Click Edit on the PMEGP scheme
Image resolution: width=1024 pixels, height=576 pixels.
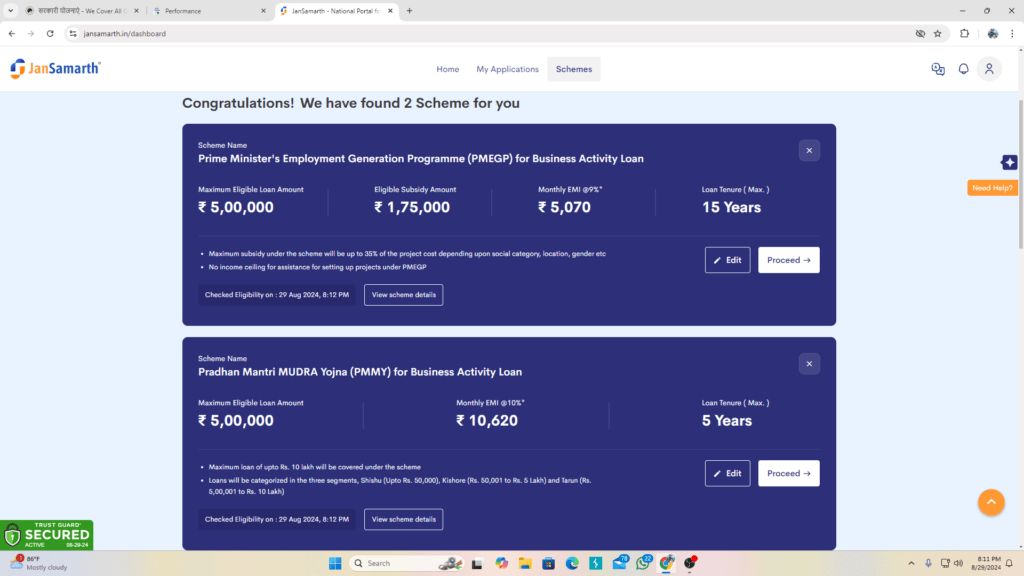pos(728,260)
